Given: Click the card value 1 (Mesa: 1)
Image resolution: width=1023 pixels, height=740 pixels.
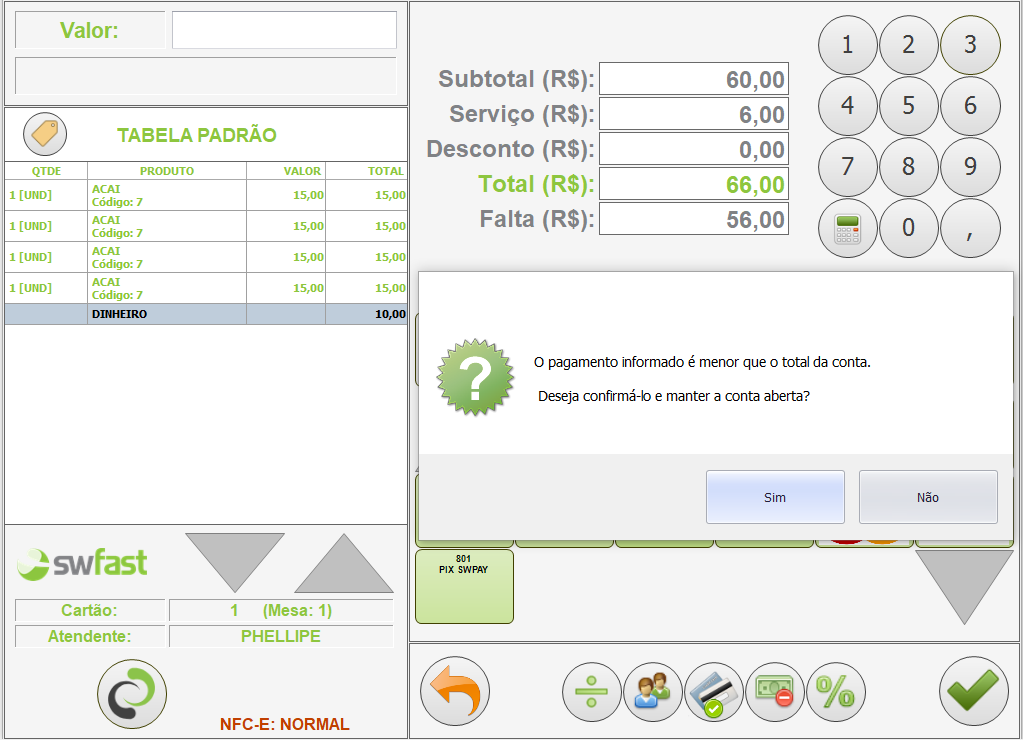Looking at the screenshot, I should 281,611.
